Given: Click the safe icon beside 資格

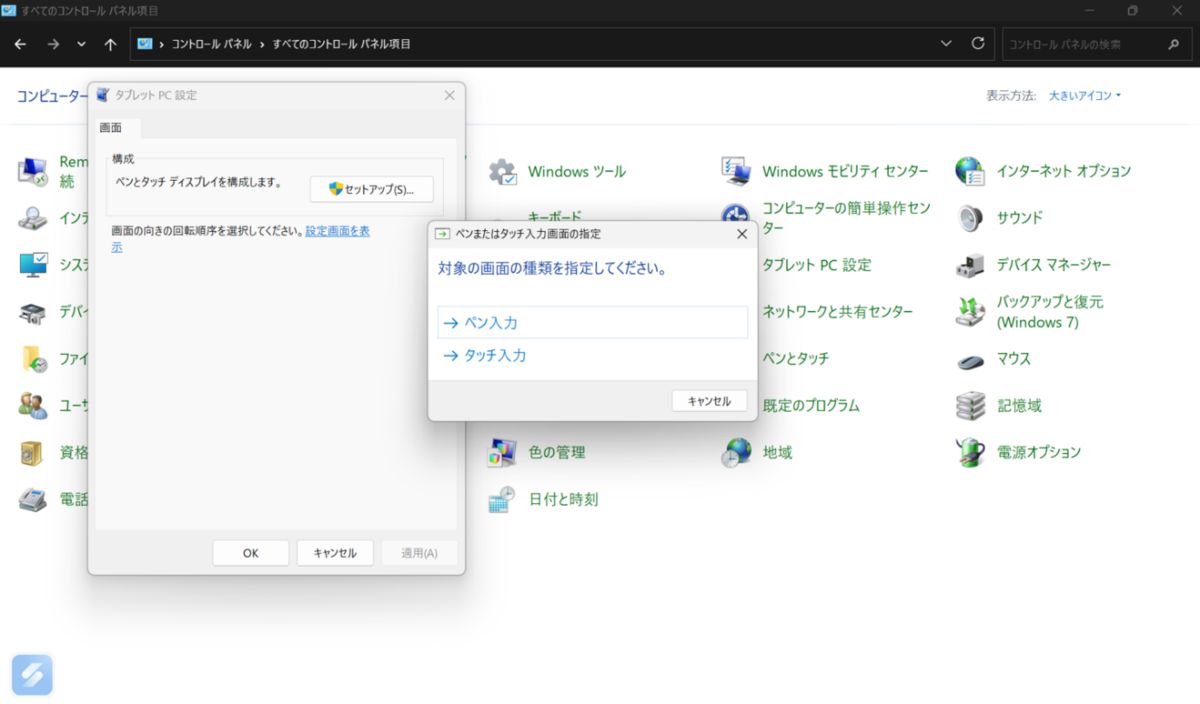Looking at the screenshot, I should coord(33,452).
